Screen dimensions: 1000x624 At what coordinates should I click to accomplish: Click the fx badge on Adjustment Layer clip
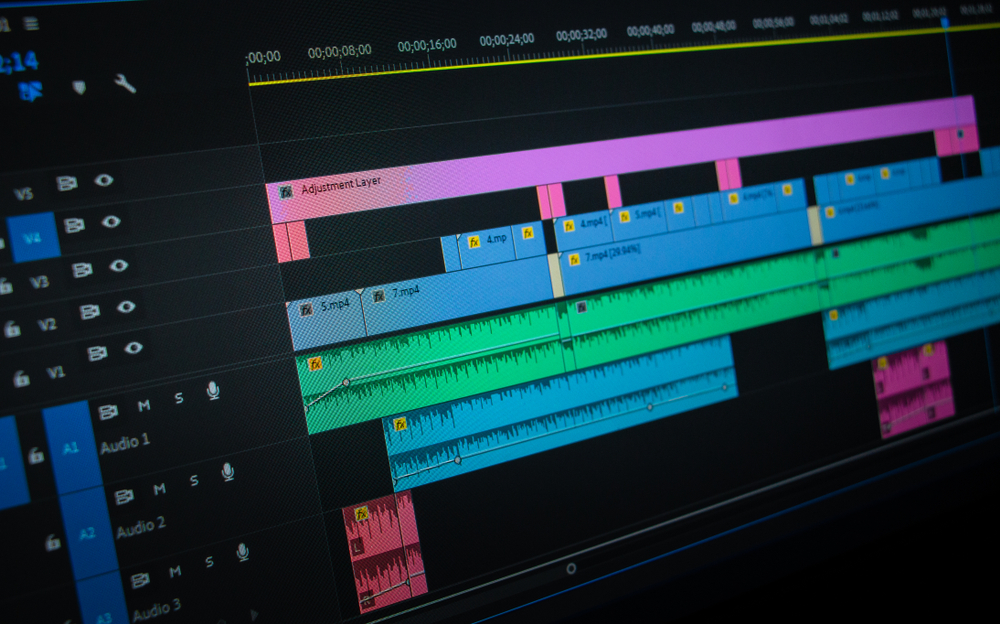(287, 190)
